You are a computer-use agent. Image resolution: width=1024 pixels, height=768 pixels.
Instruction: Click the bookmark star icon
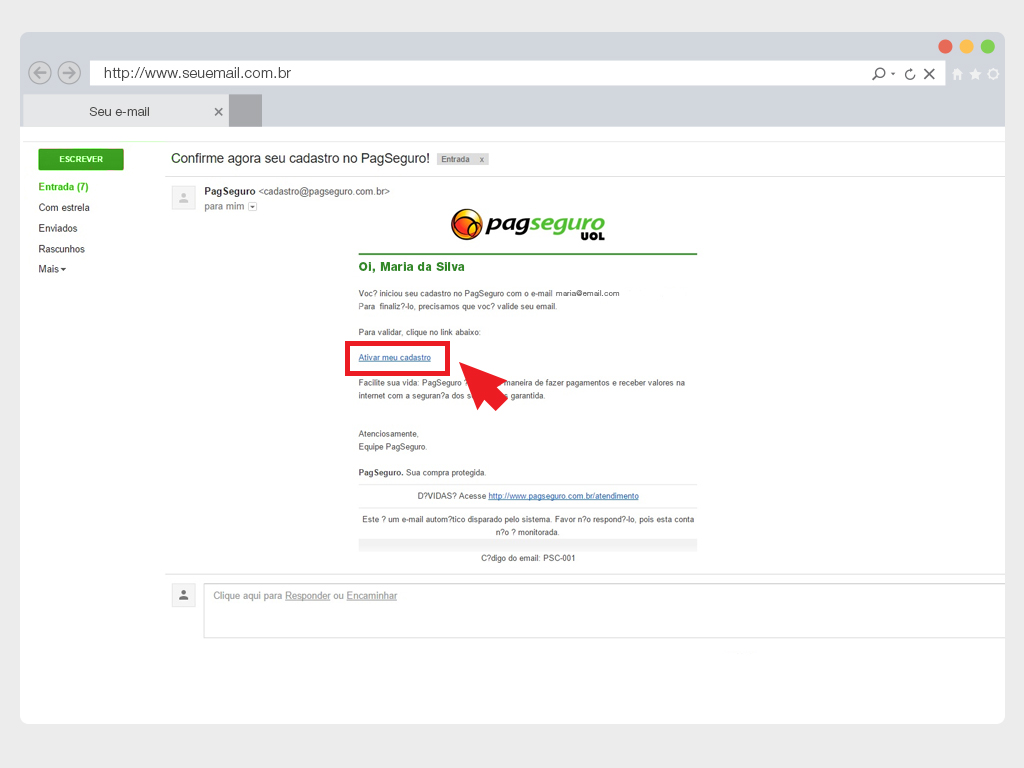[975, 74]
